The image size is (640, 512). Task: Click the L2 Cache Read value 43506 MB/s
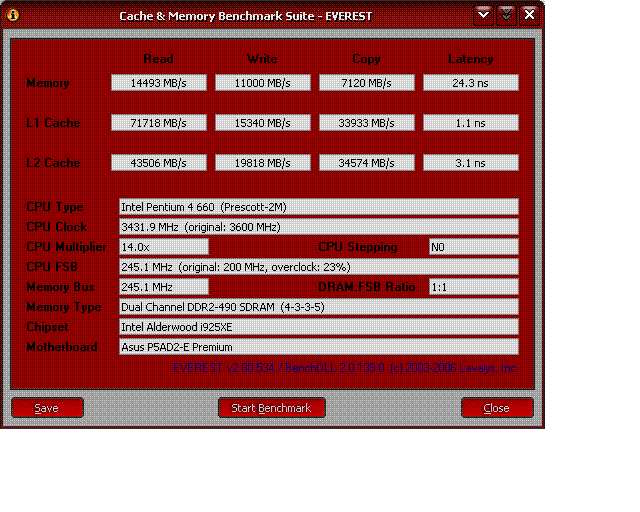point(159,163)
